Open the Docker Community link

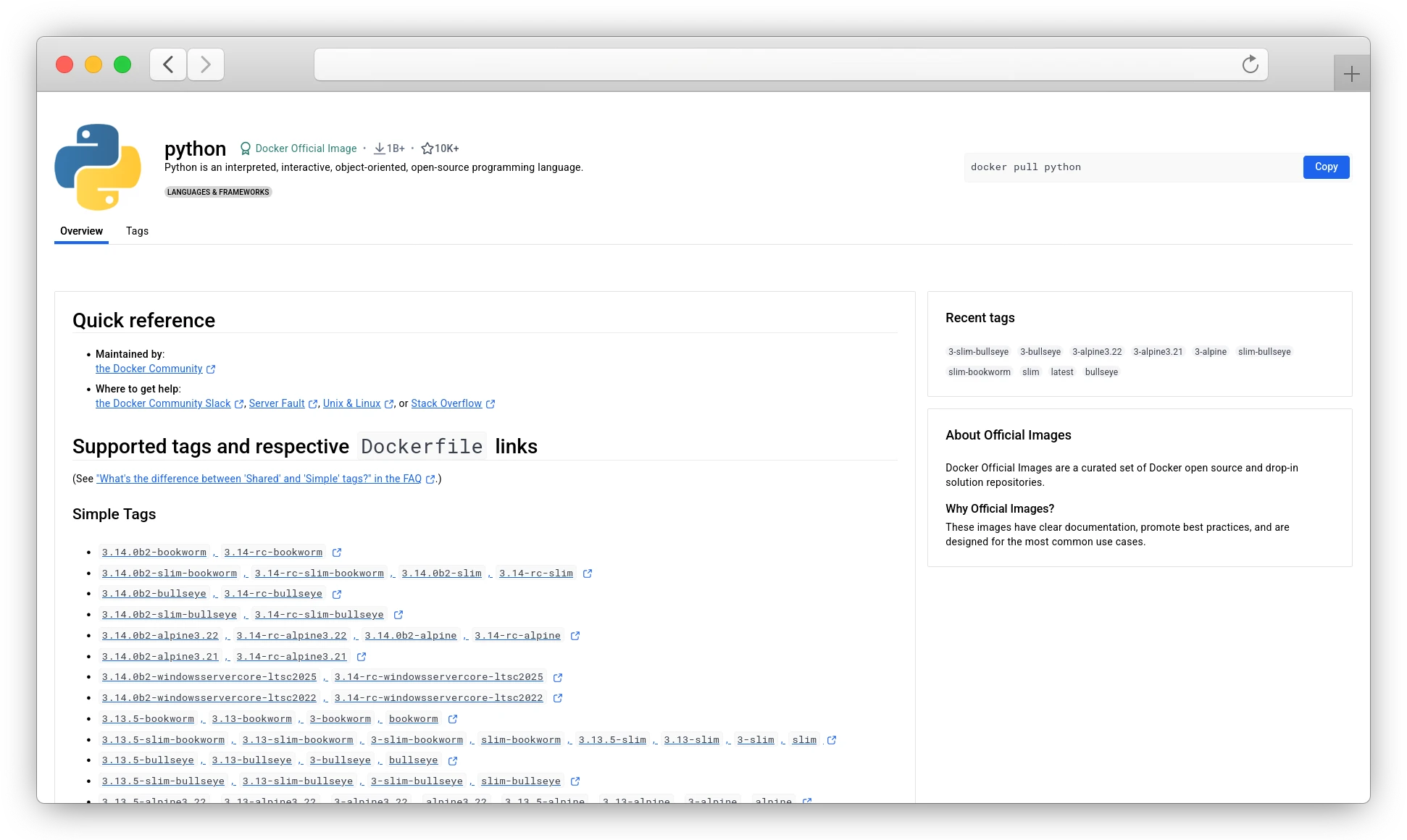[150, 369]
